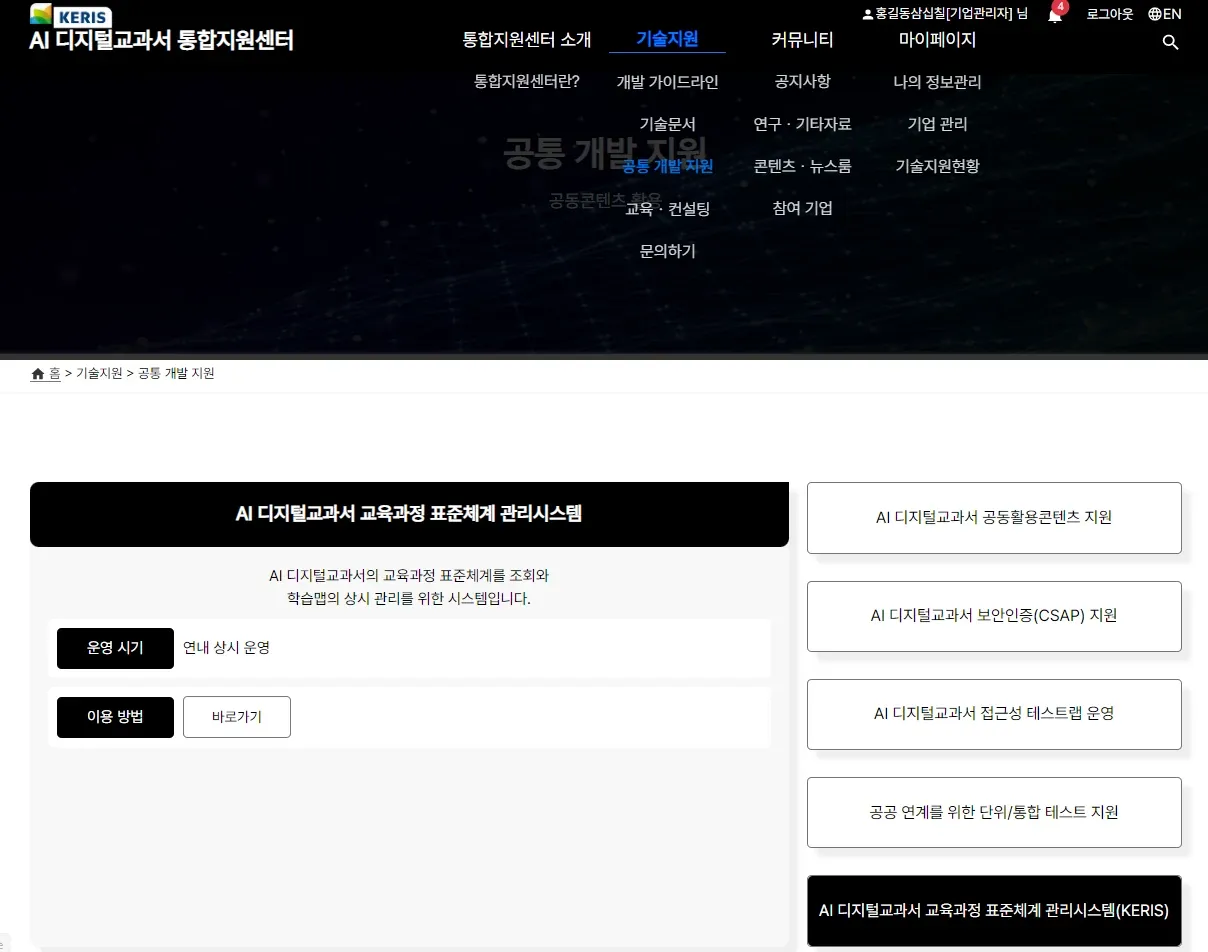Screen dimensions: 1208x952
Task: Select 연구 · 기타자료 submenu item
Action: point(802,124)
